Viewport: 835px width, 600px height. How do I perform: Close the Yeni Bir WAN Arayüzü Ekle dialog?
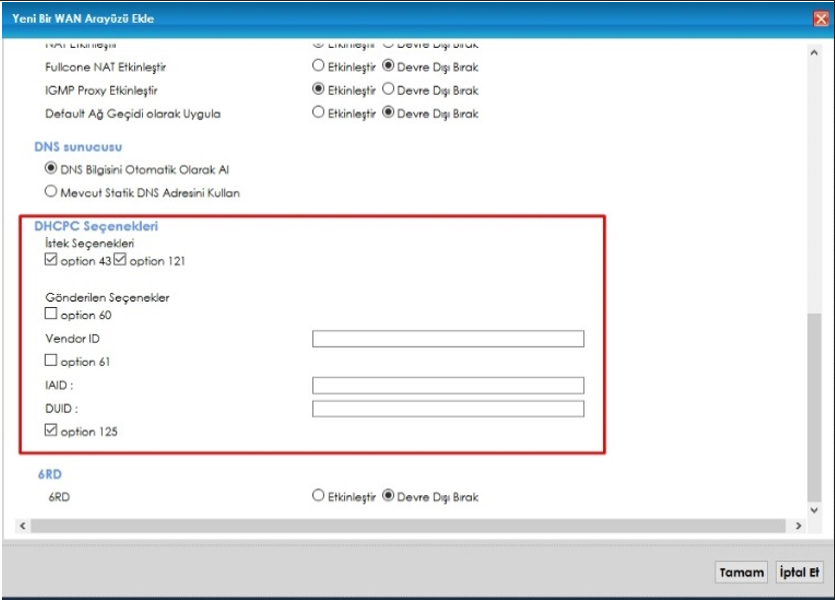pyautogui.click(x=821, y=19)
